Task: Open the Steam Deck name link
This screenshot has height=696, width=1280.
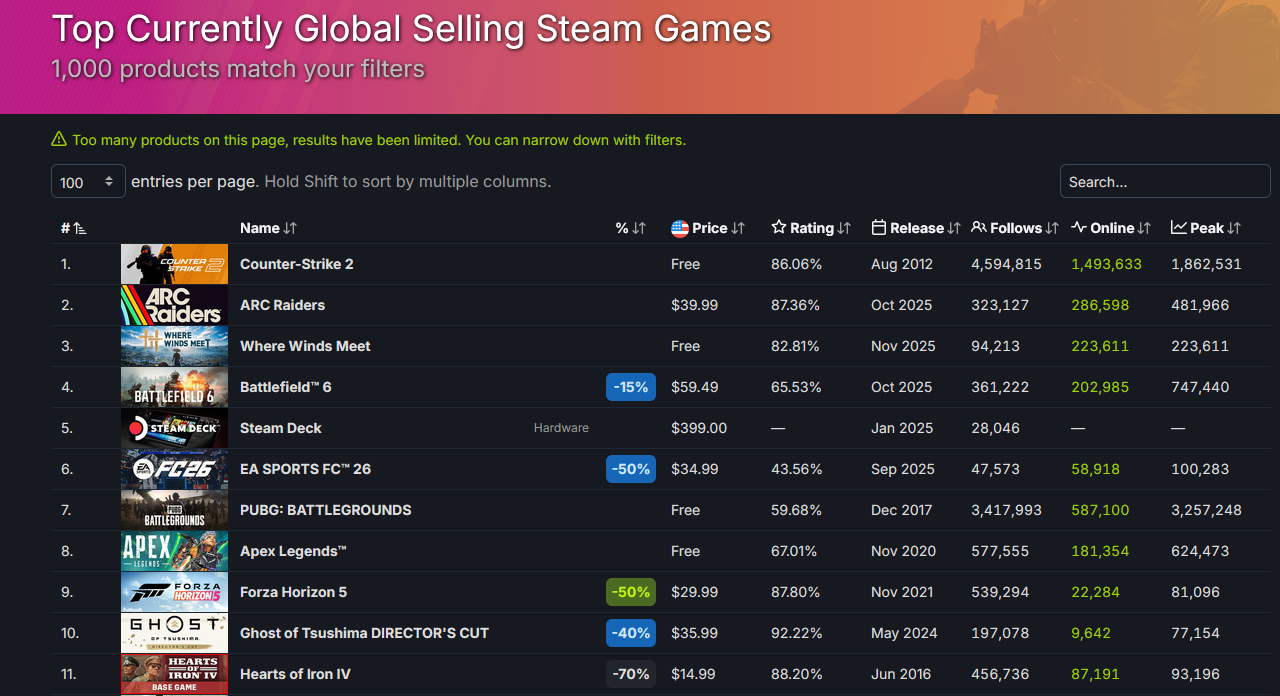Action: tap(281, 428)
